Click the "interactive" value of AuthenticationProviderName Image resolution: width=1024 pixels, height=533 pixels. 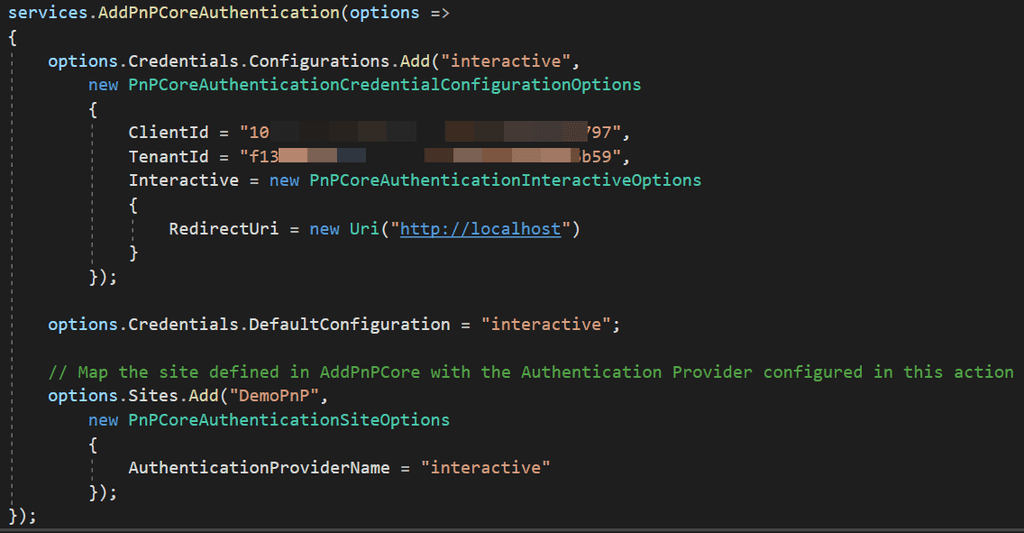pyautogui.click(x=485, y=468)
